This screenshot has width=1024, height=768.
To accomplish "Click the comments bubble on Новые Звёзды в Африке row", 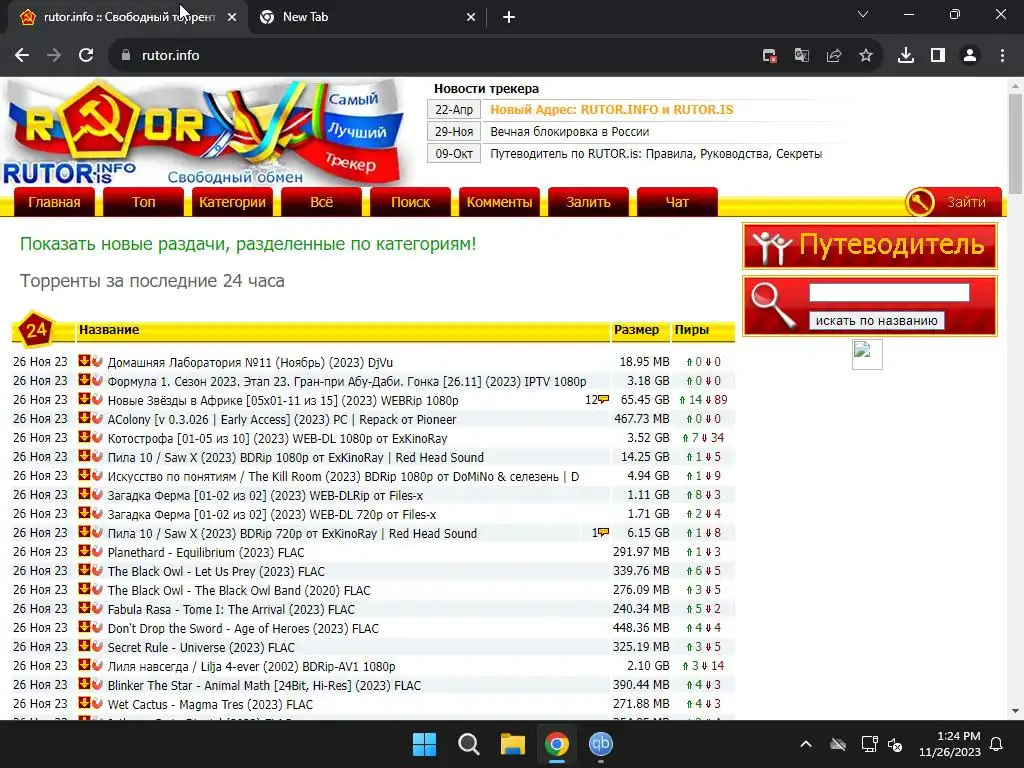I will [x=603, y=399].
